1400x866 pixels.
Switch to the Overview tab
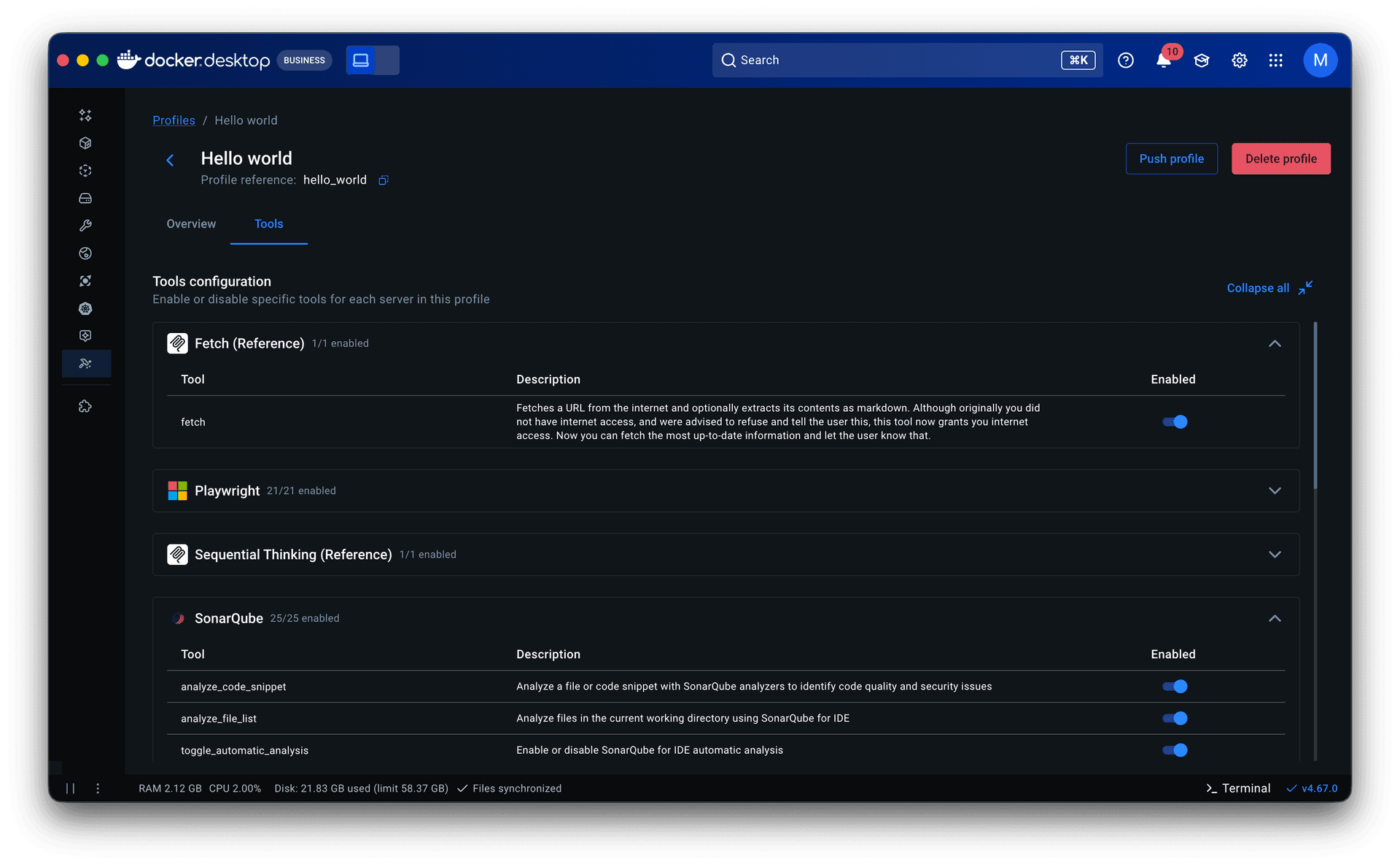[x=191, y=224]
